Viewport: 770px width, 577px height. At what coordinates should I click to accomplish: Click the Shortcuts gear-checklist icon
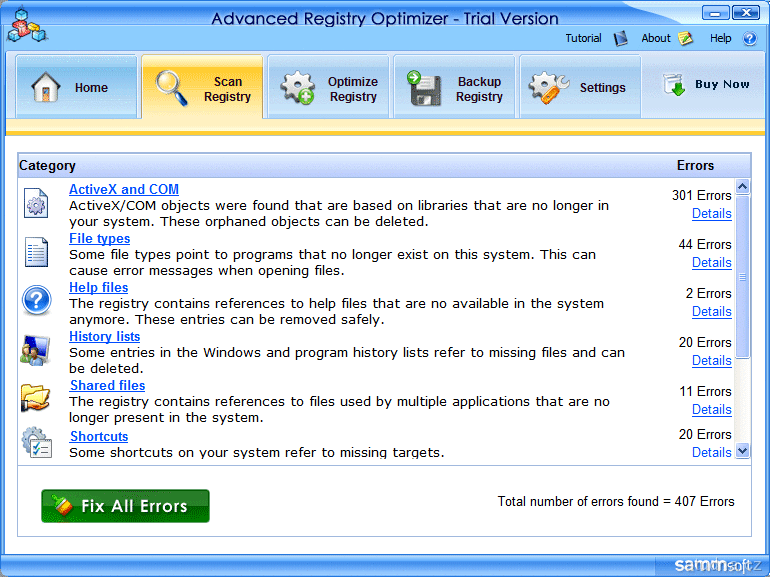coord(37,442)
